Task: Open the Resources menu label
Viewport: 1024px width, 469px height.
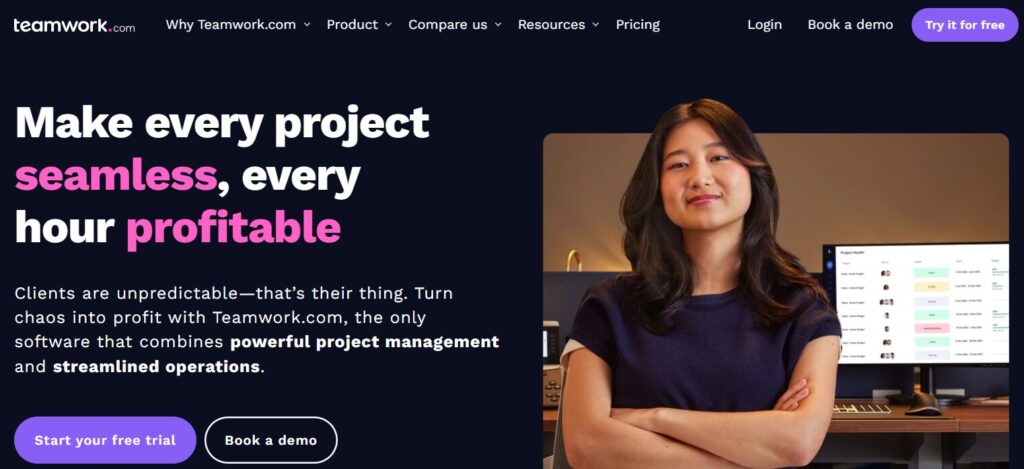Action: 551,25
